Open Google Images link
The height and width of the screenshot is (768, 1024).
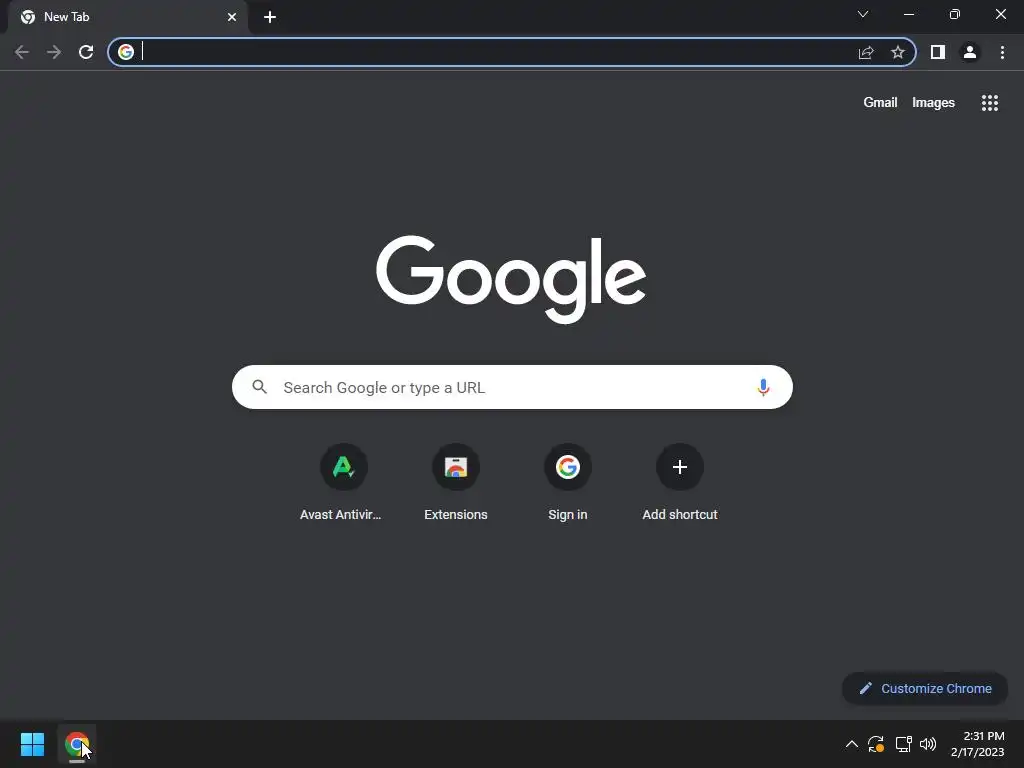coord(933,103)
